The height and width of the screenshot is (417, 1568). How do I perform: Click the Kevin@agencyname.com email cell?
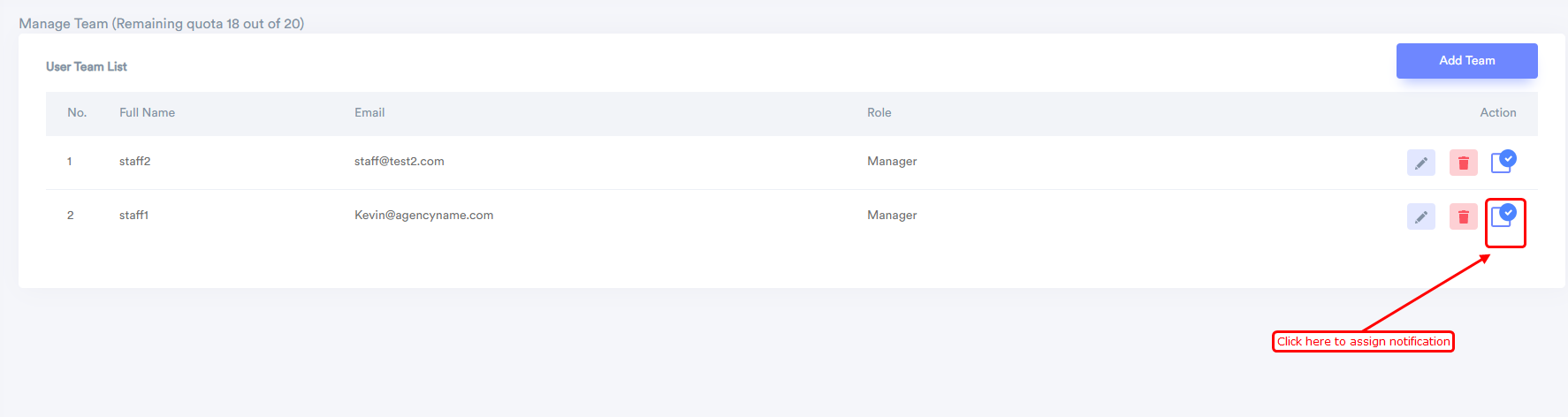pos(423,216)
